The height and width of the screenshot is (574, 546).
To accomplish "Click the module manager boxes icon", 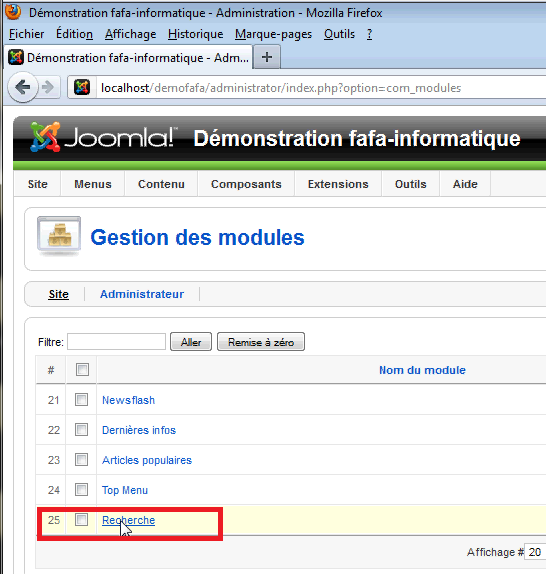I will click(59, 236).
